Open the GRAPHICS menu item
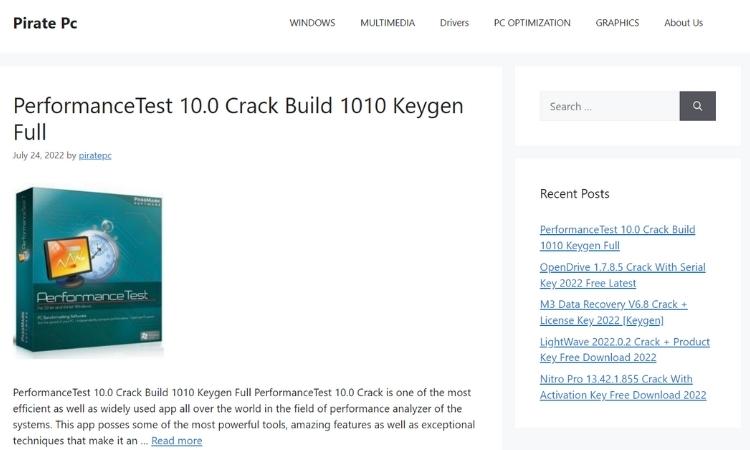750x450 pixels. (617, 23)
